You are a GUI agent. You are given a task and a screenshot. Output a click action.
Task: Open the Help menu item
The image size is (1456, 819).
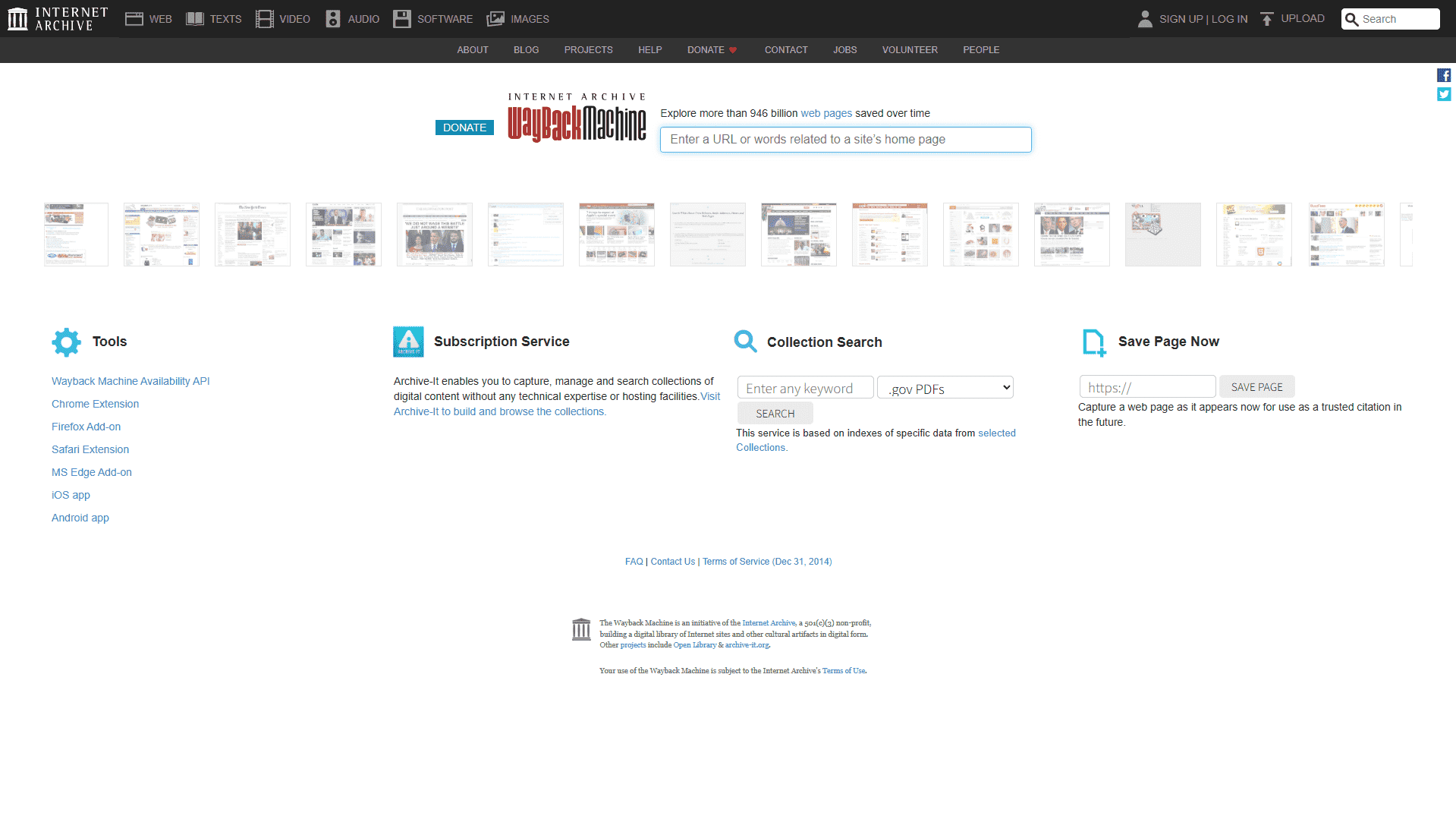[649, 50]
